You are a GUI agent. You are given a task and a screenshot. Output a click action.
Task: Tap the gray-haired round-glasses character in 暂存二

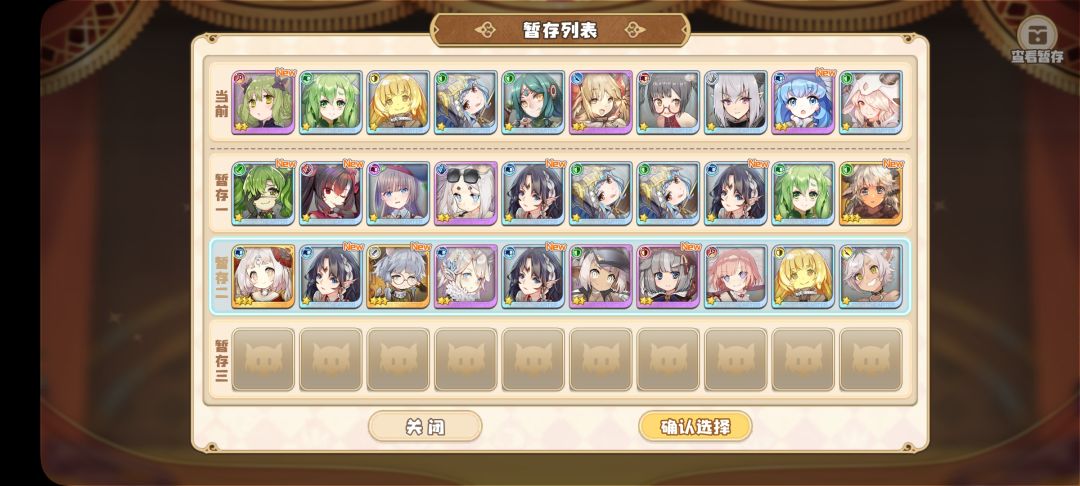[398, 276]
